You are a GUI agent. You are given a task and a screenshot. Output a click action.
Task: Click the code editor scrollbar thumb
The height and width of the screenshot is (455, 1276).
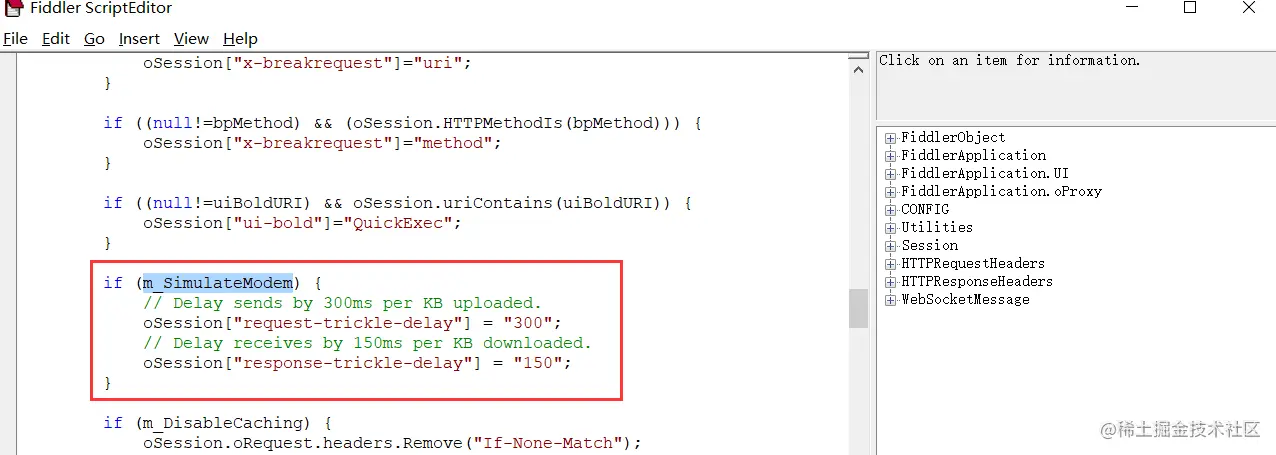click(858, 309)
